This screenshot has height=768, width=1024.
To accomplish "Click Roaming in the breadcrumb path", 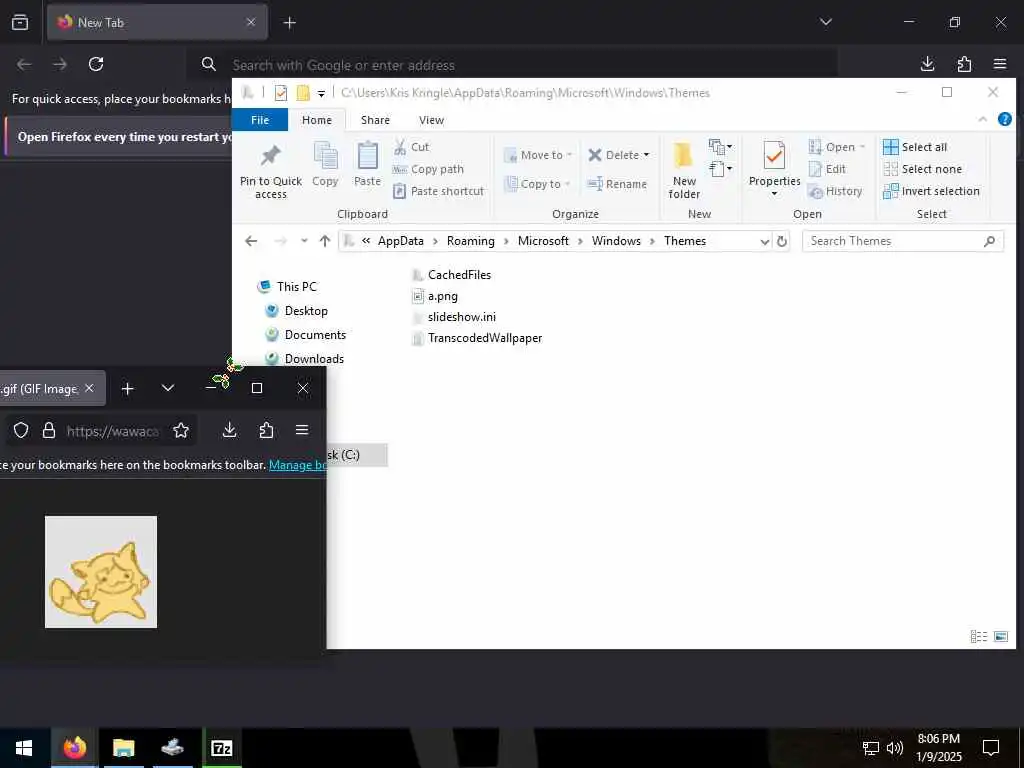I will (x=470, y=241).
